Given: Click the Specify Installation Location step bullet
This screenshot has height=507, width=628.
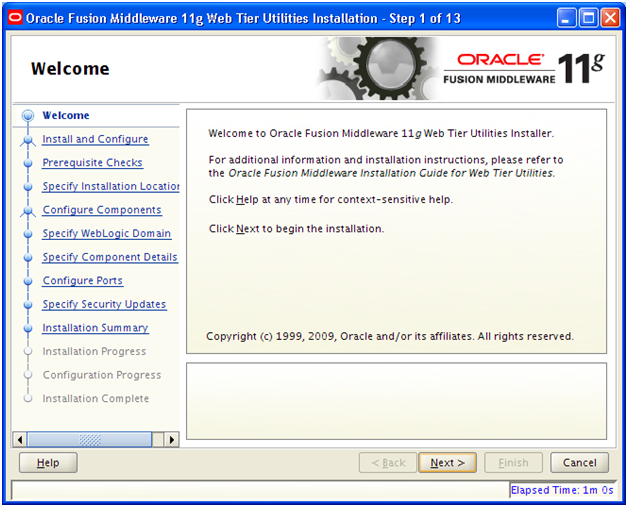Looking at the screenshot, I should [x=28, y=187].
